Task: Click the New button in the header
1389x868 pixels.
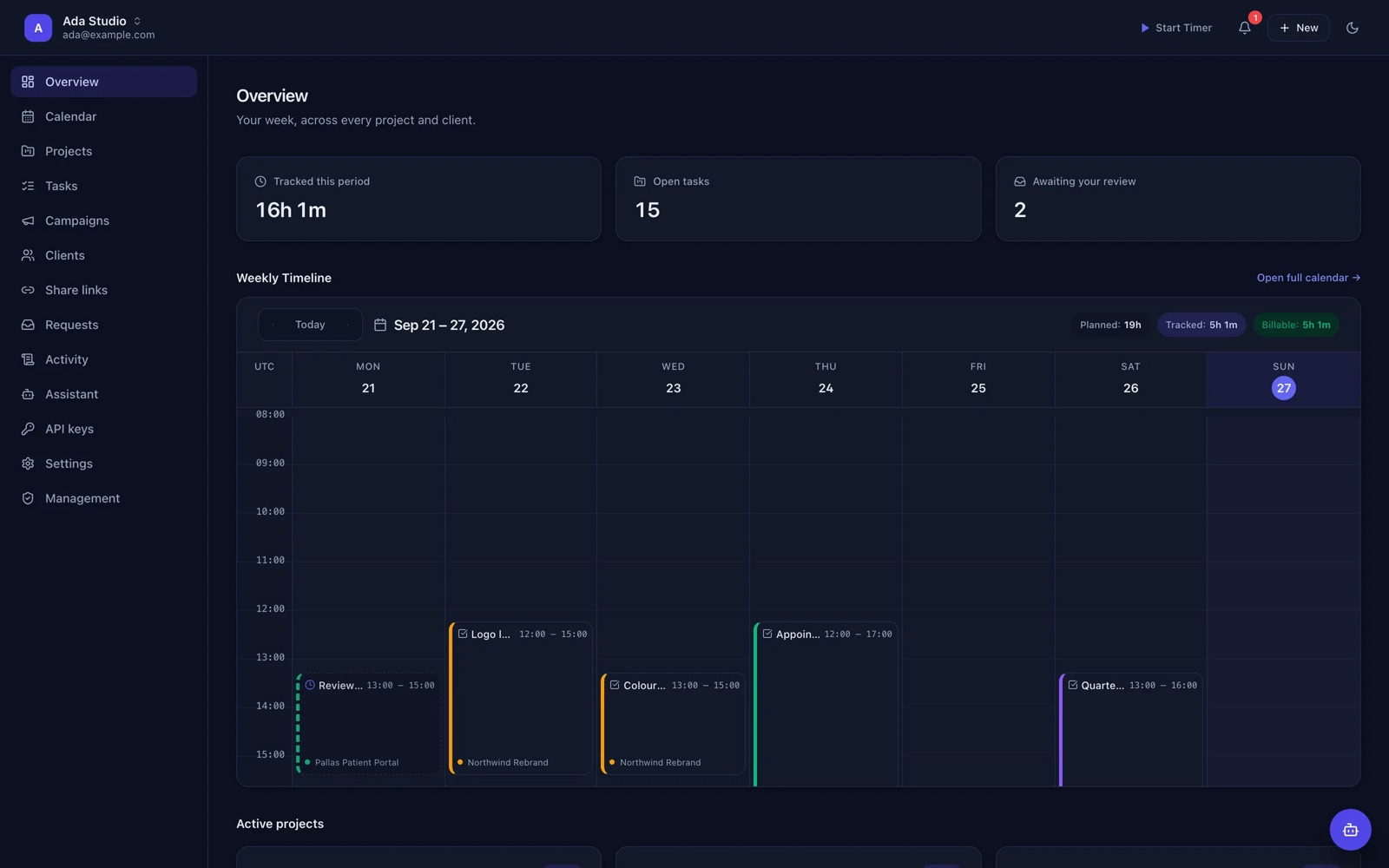Action: (x=1299, y=28)
